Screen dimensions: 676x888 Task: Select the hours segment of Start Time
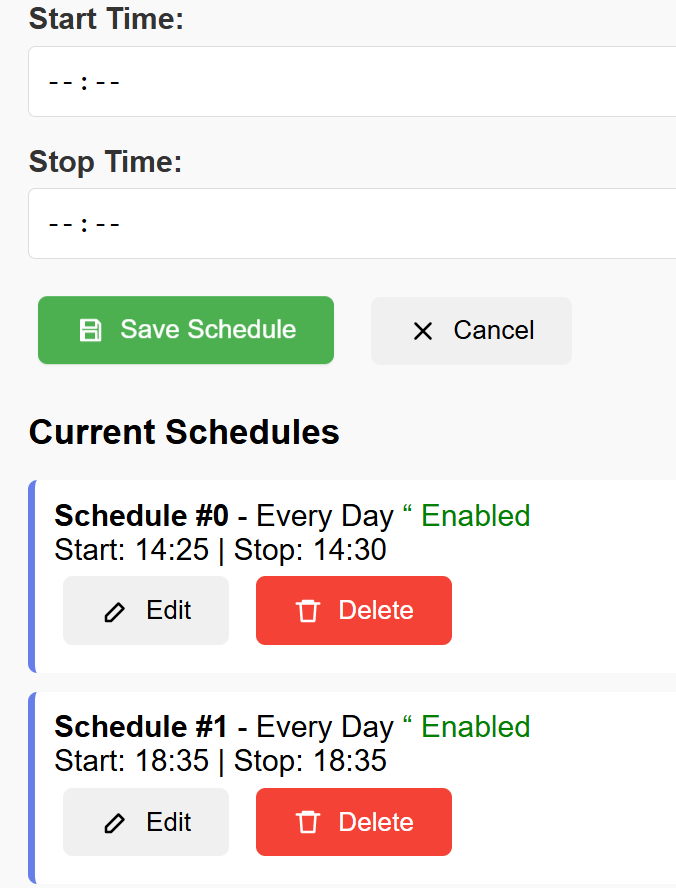click(x=61, y=83)
